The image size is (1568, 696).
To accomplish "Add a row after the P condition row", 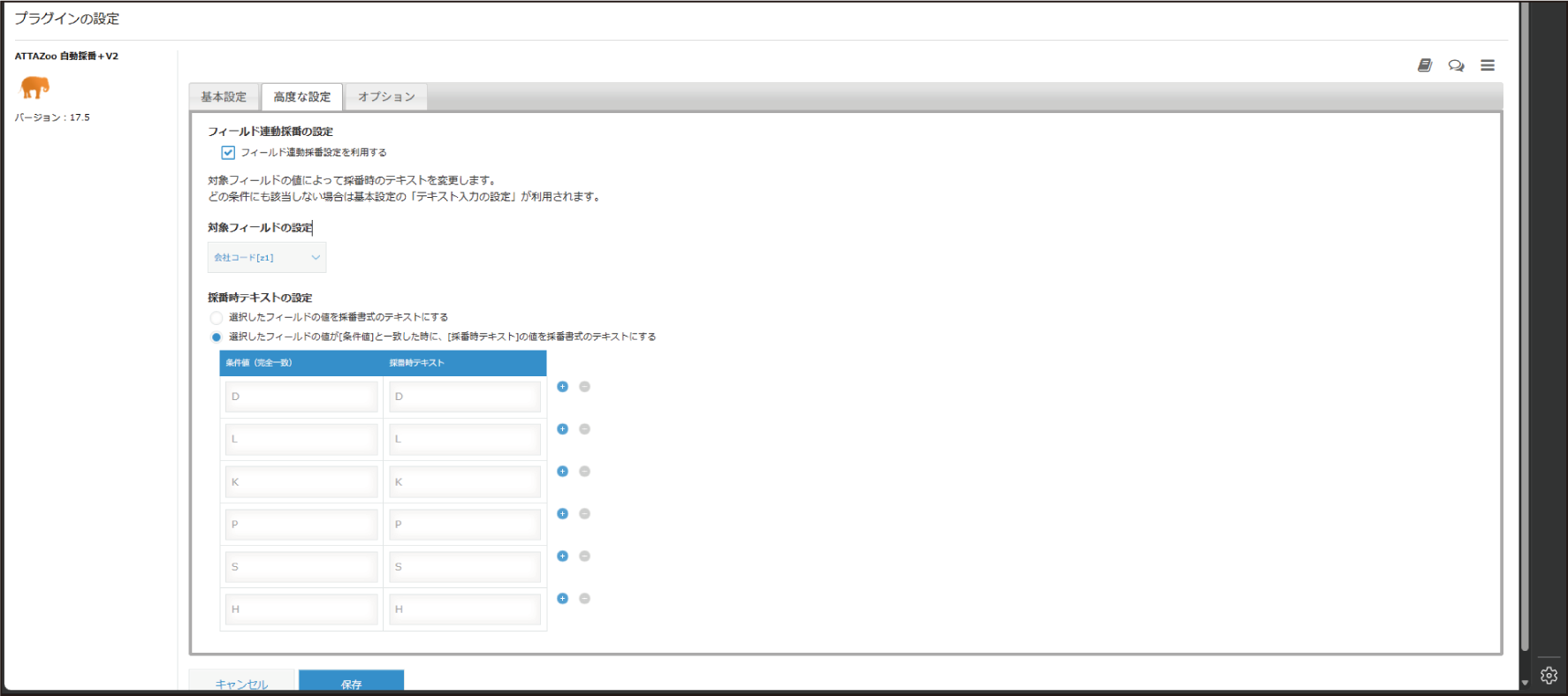I will click(x=562, y=514).
